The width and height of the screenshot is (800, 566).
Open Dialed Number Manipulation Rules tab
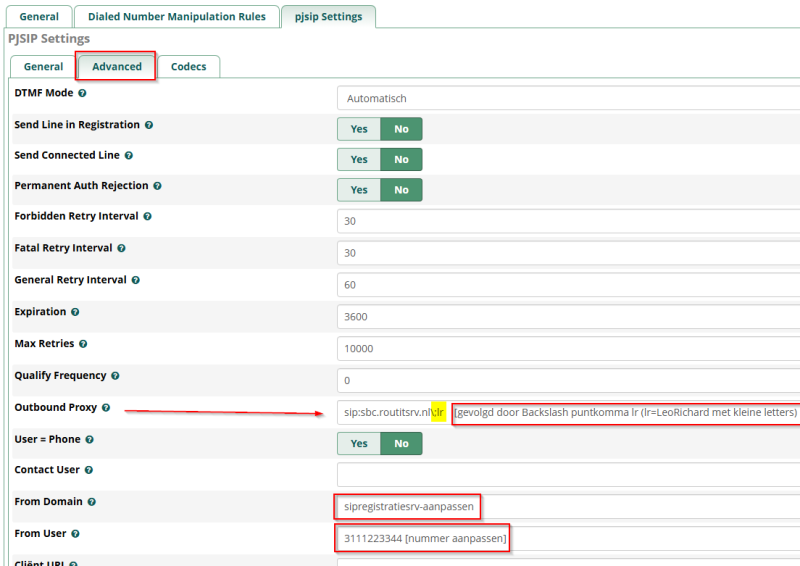(x=176, y=17)
